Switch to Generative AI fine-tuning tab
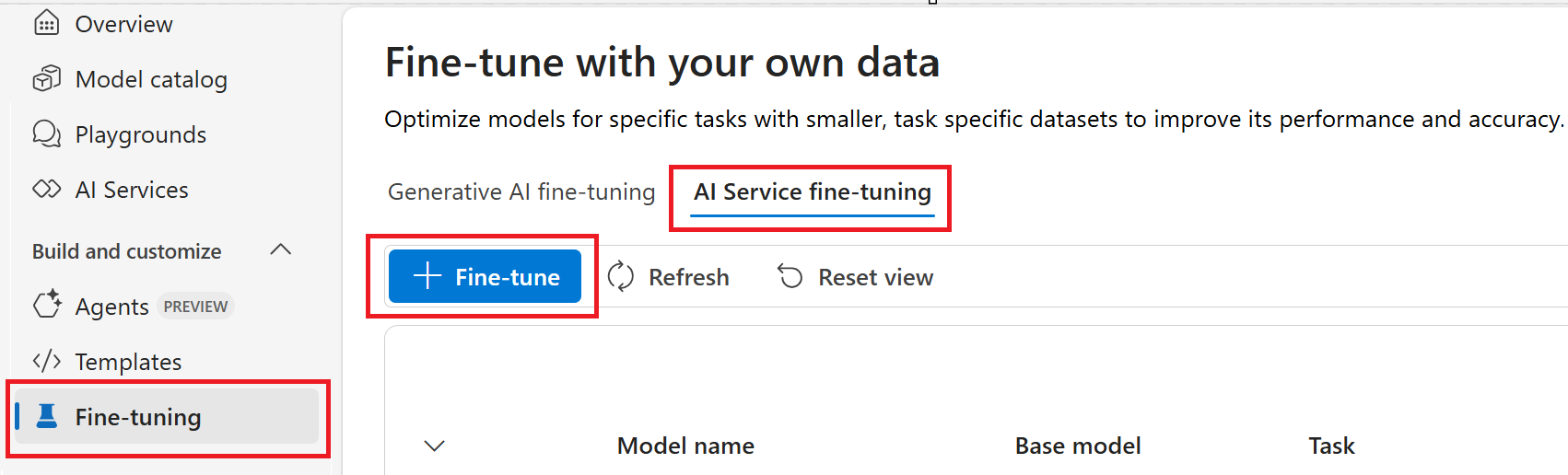1568x475 pixels. coord(521,191)
